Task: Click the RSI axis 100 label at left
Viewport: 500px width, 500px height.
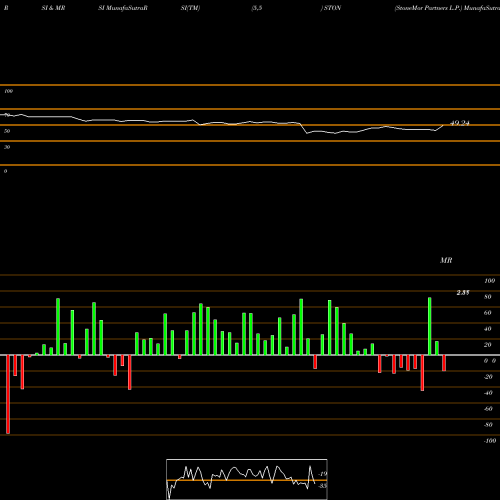Action: [8, 91]
